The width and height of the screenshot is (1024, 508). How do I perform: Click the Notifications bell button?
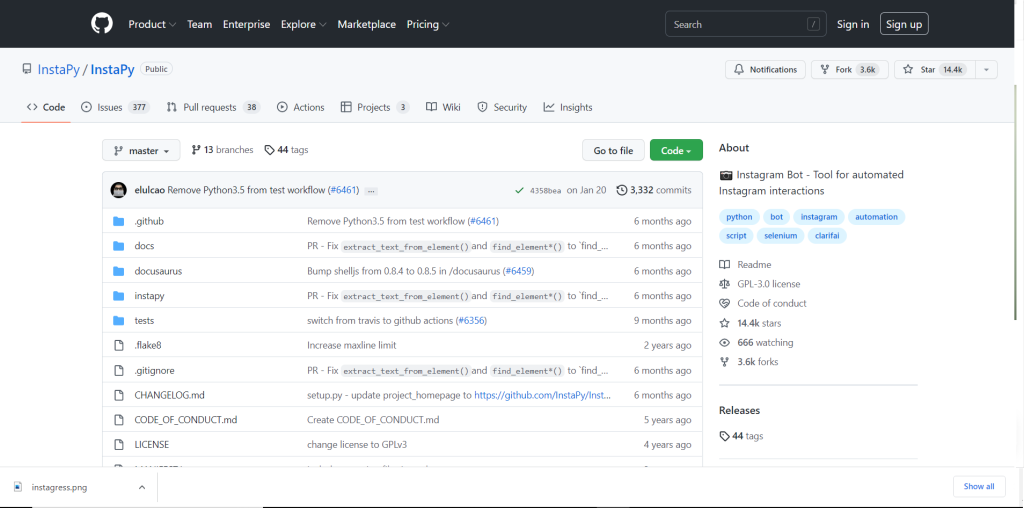pos(766,70)
